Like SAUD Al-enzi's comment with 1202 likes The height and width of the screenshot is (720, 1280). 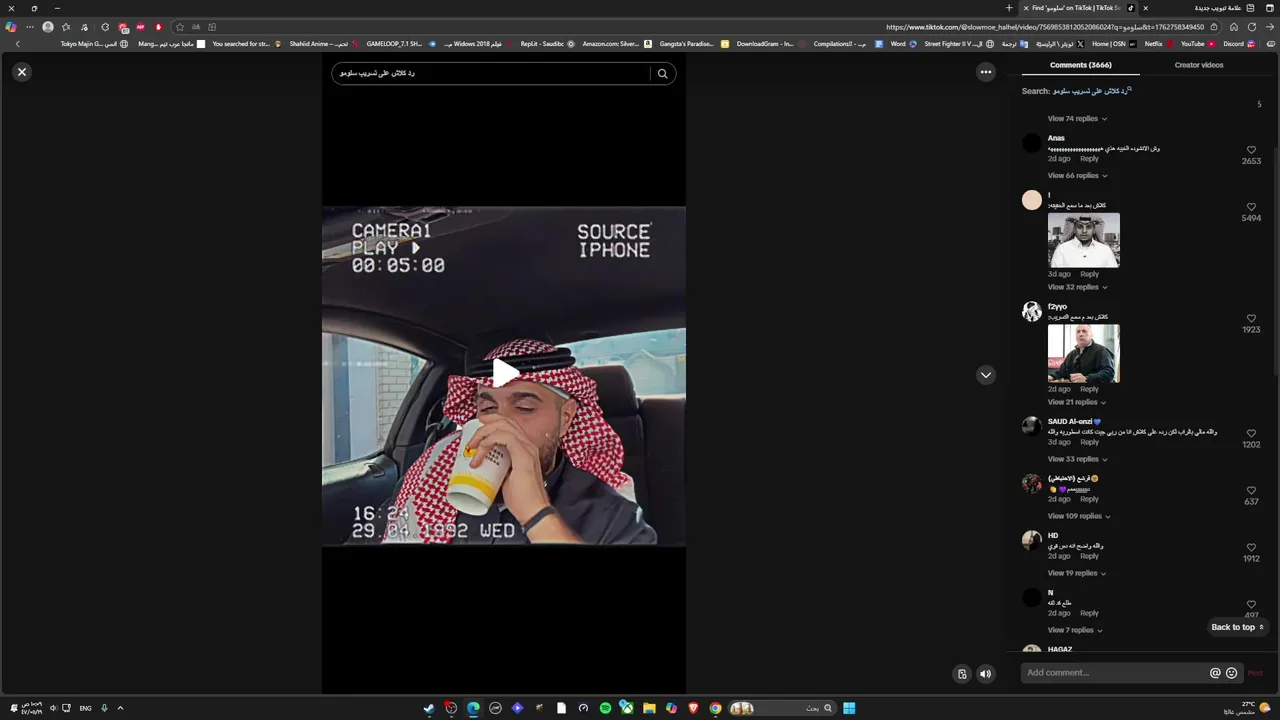(x=1251, y=434)
